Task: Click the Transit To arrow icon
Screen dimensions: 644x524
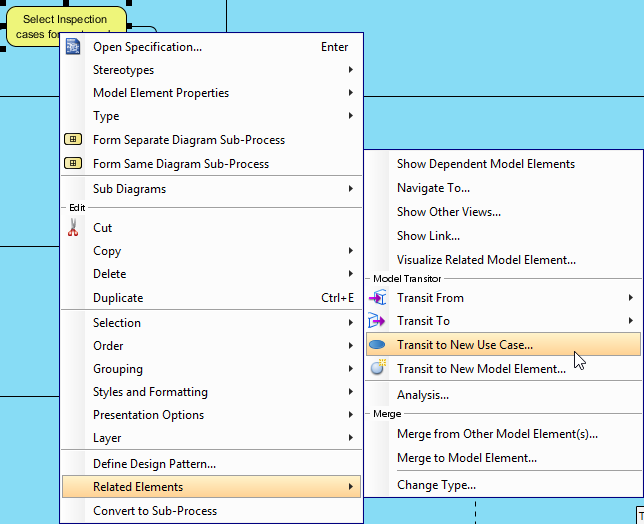Action: (376, 320)
